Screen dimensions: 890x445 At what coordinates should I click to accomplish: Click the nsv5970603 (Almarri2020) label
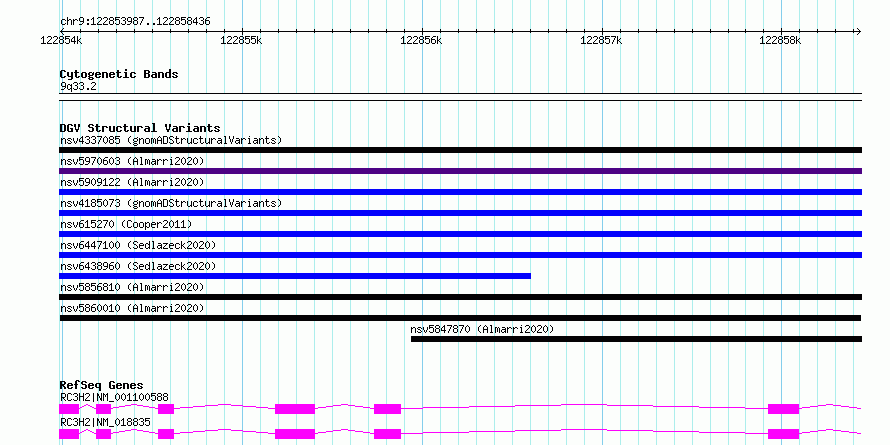pyautogui.click(x=132, y=161)
